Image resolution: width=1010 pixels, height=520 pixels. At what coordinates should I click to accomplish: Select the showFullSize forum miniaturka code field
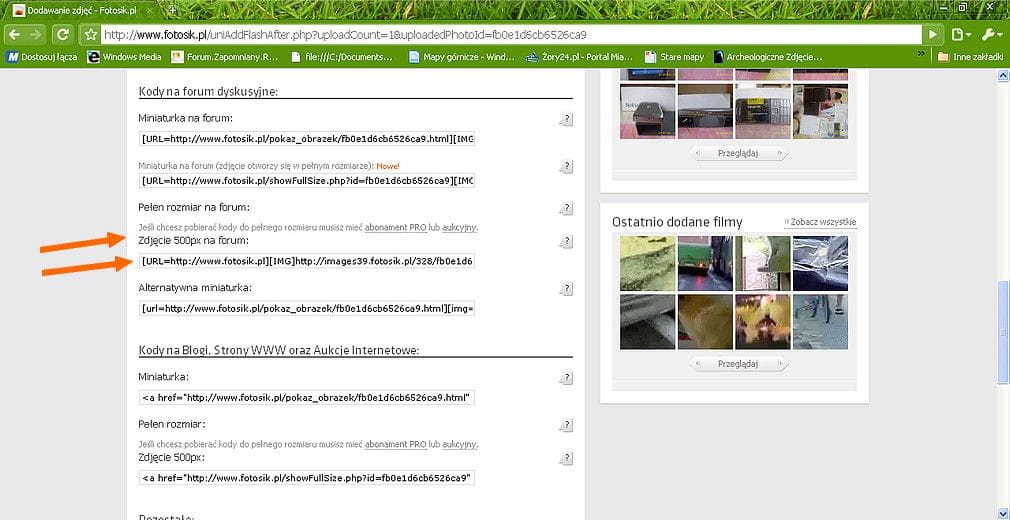tap(307, 180)
